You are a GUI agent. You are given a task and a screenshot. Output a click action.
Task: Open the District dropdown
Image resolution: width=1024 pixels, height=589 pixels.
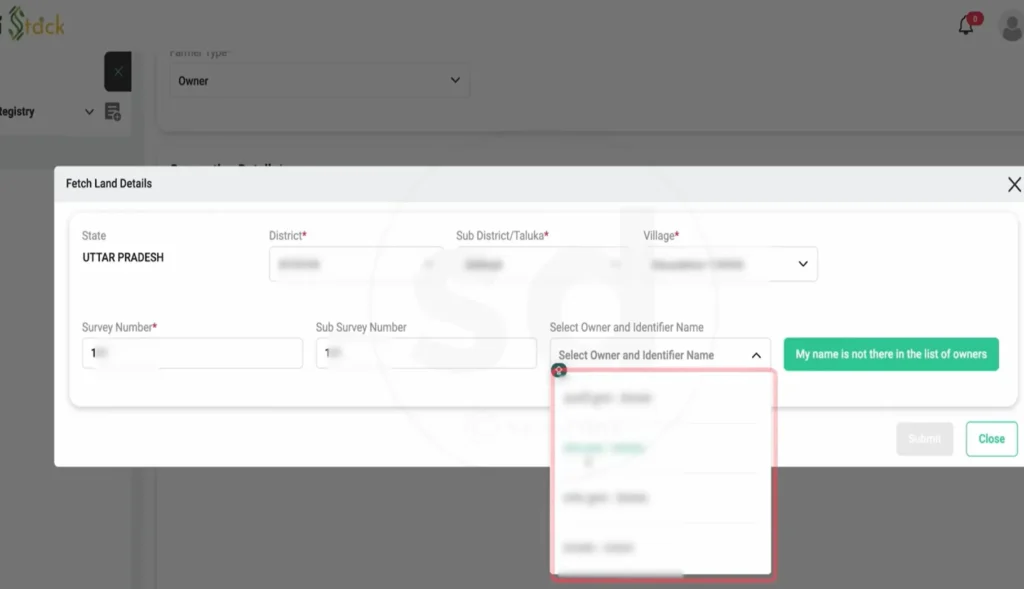click(356, 264)
